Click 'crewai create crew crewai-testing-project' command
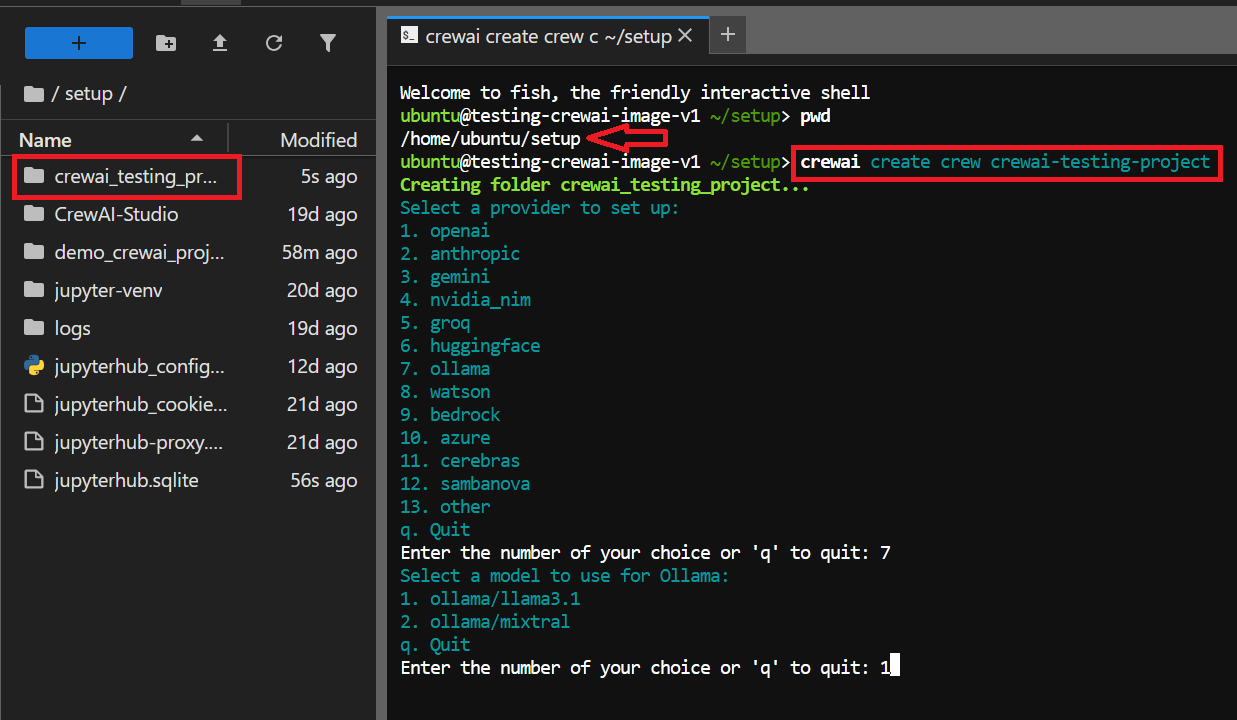This screenshot has width=1237, height=720. point(1005,162)
